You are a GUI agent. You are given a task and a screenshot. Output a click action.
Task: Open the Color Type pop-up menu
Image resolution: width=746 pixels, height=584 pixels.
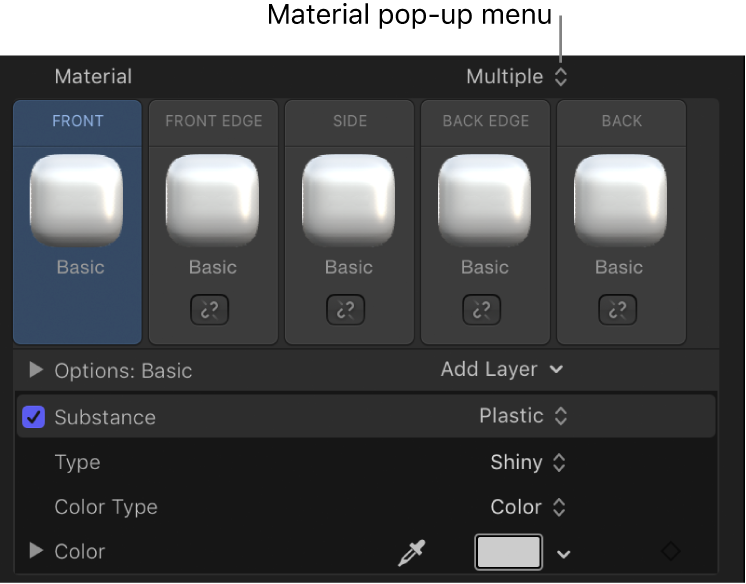tap(529, 507)
